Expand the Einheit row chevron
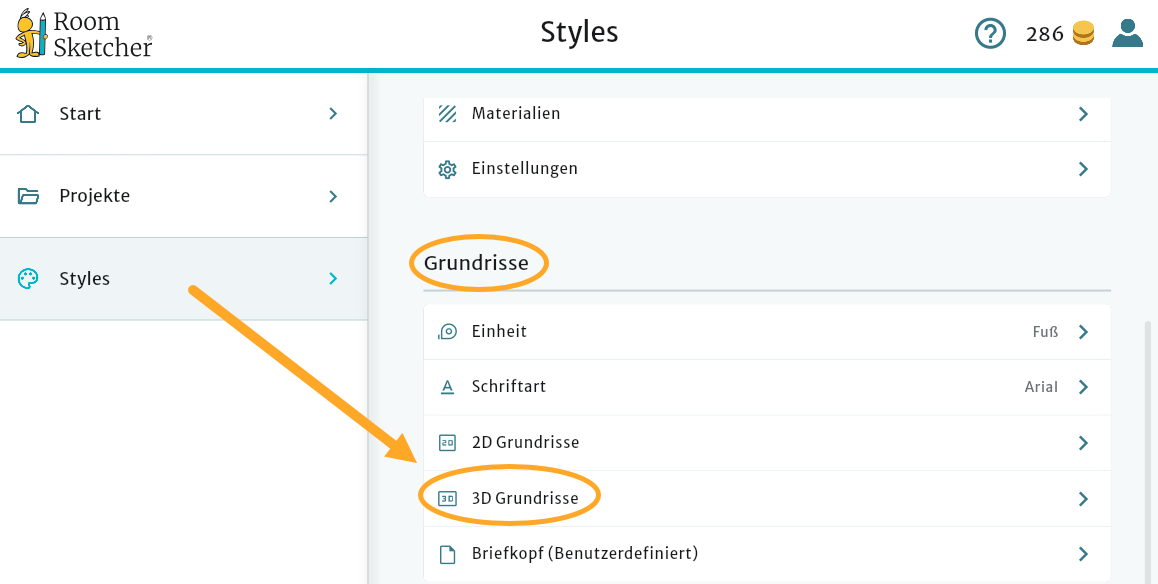The height and width of the screenshot is (584, 1158). pos(1083,331)
